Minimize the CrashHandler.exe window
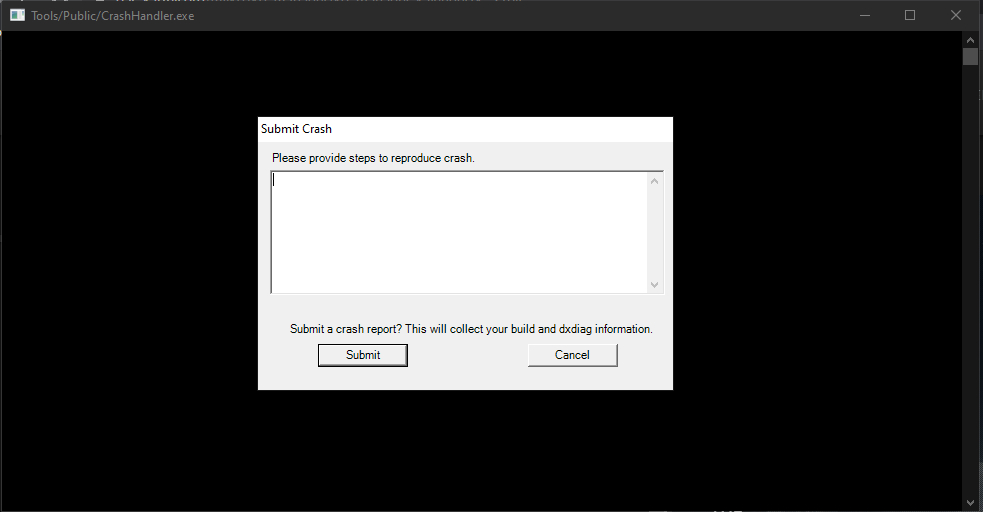983x512 pixels. coord(862,16)
